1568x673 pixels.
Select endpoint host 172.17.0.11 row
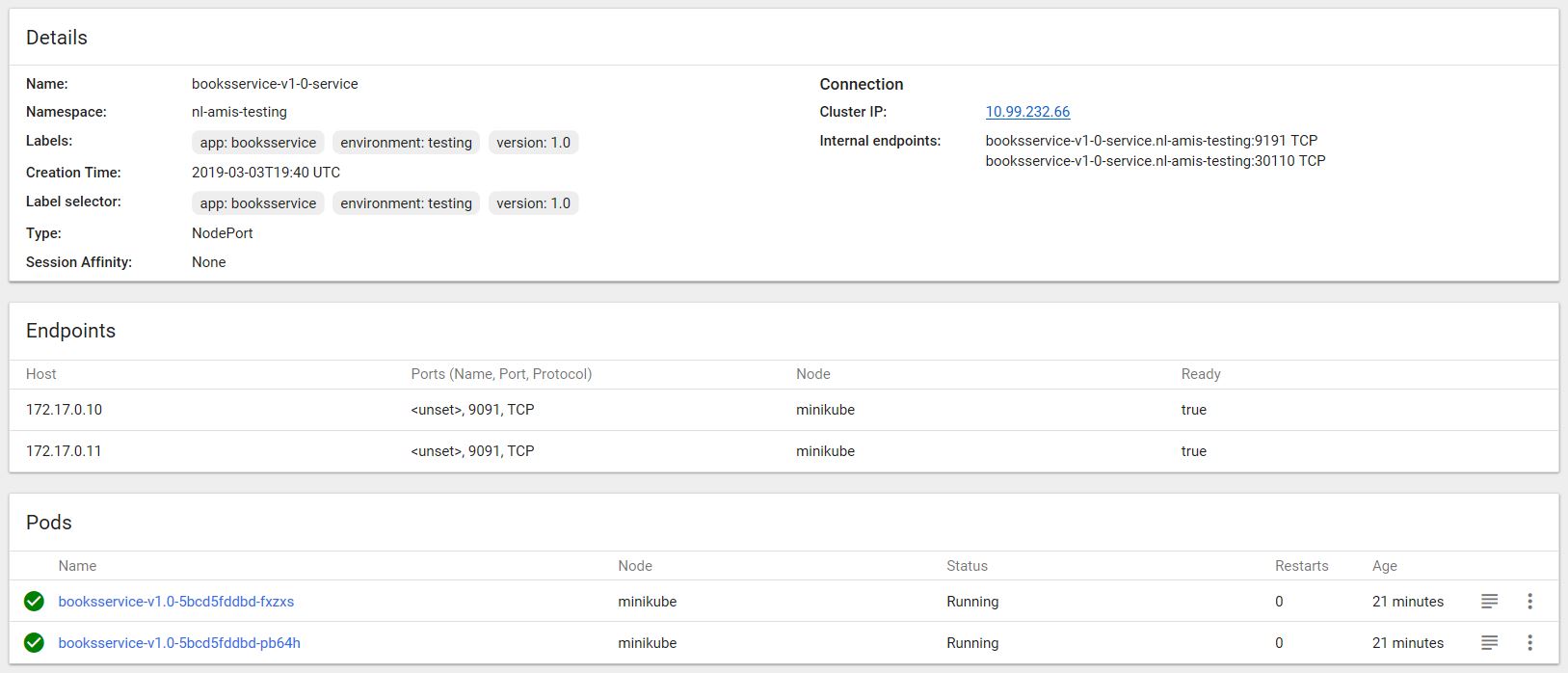coord(65,451)
